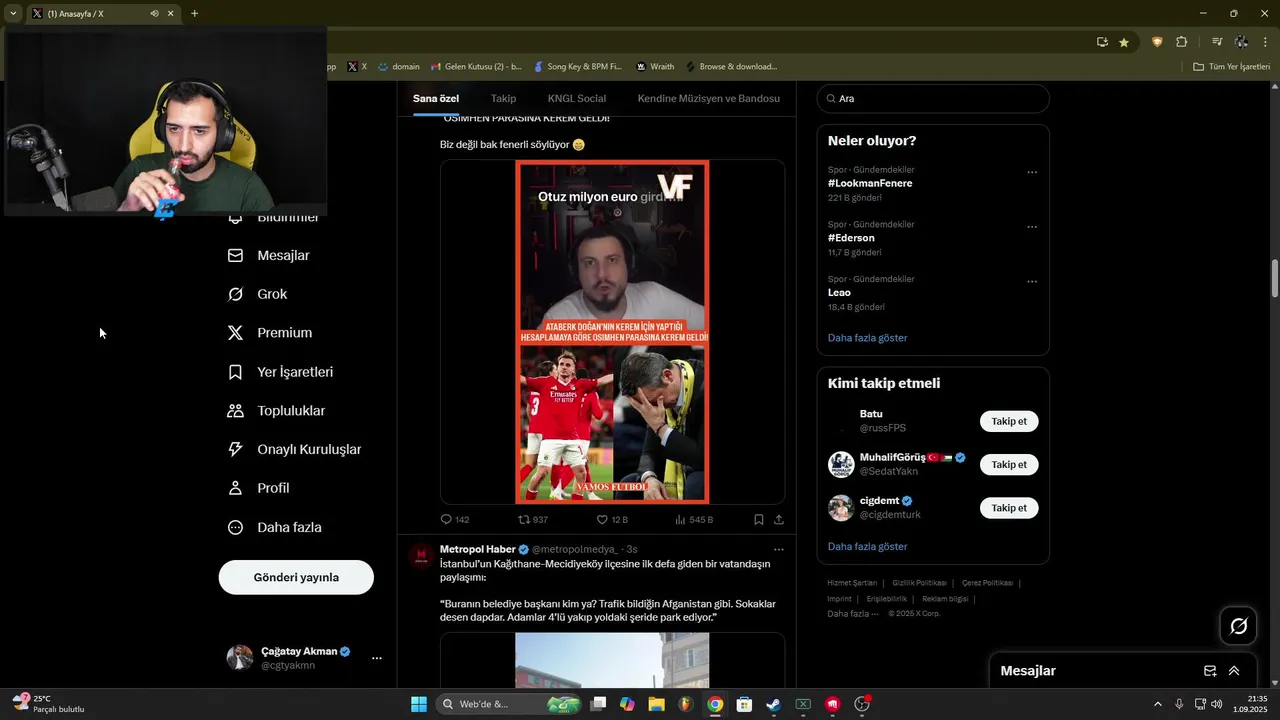Open Mesajlar from the left sidebar
The height and width of the screenshot is (720, 1280).
pyautogui.click(x=269, y=256)
